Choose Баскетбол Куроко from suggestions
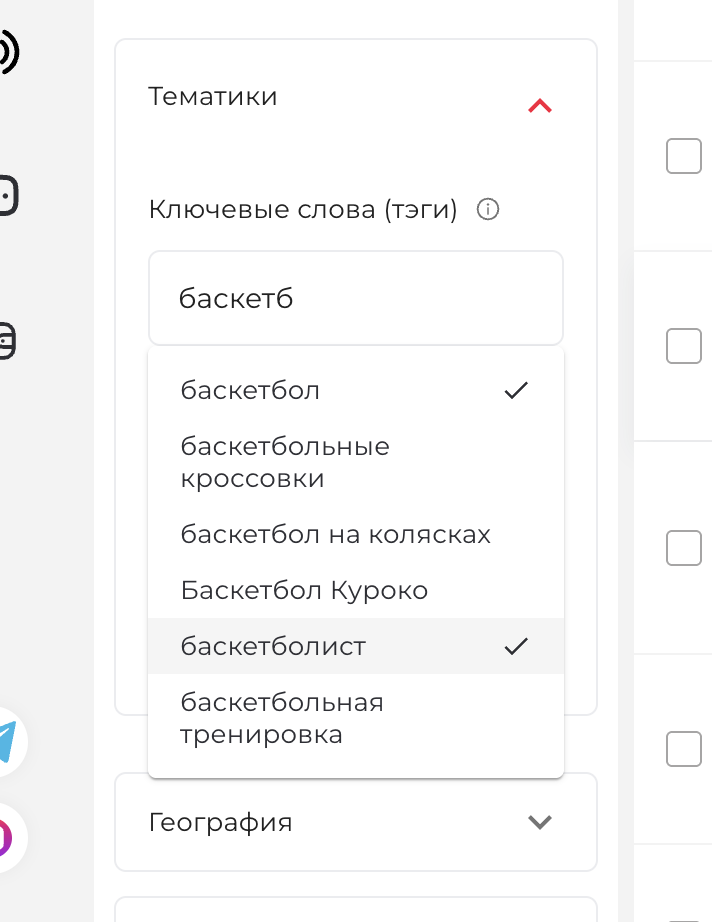 (x=356, y=590)
